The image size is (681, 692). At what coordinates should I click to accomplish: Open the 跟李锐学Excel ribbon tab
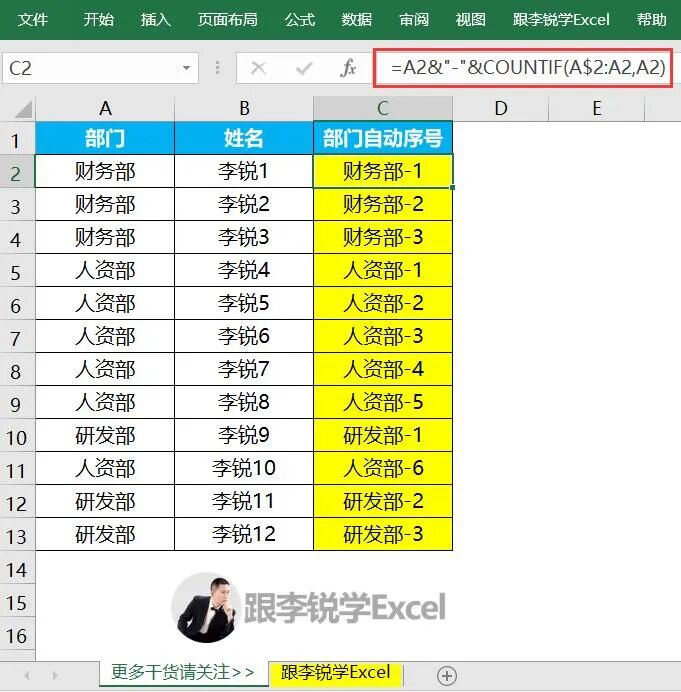(561, 19)
